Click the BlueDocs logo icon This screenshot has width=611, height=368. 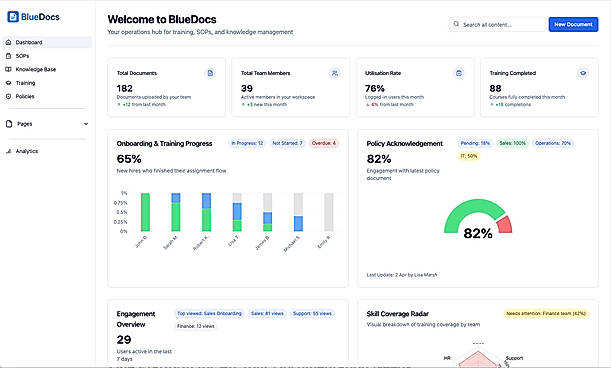tap(13, 17)
